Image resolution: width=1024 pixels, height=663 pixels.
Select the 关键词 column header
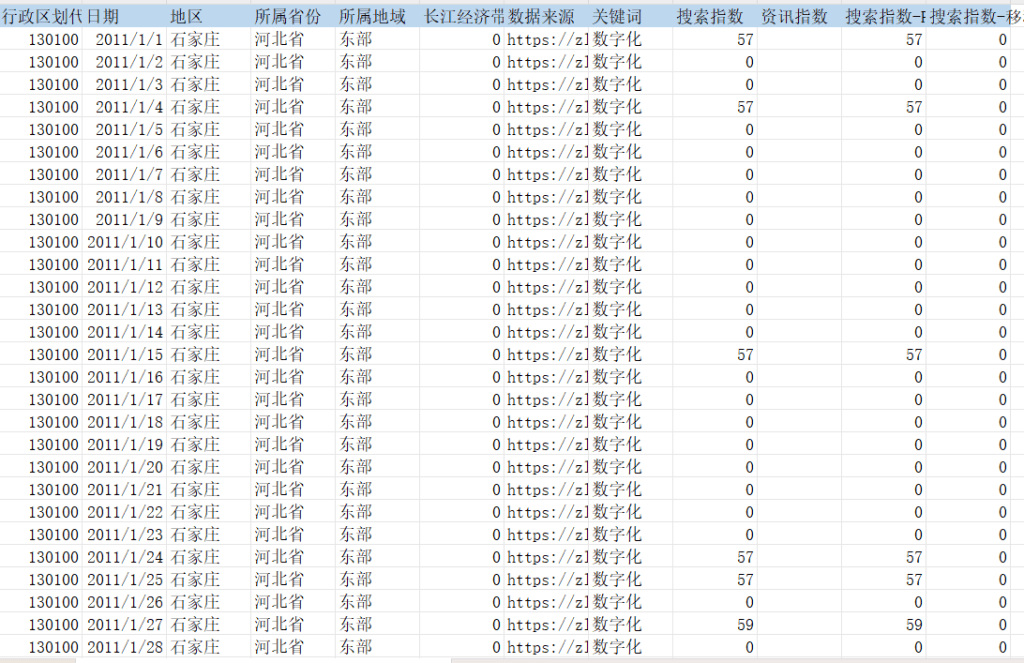[x=630, y=16]
